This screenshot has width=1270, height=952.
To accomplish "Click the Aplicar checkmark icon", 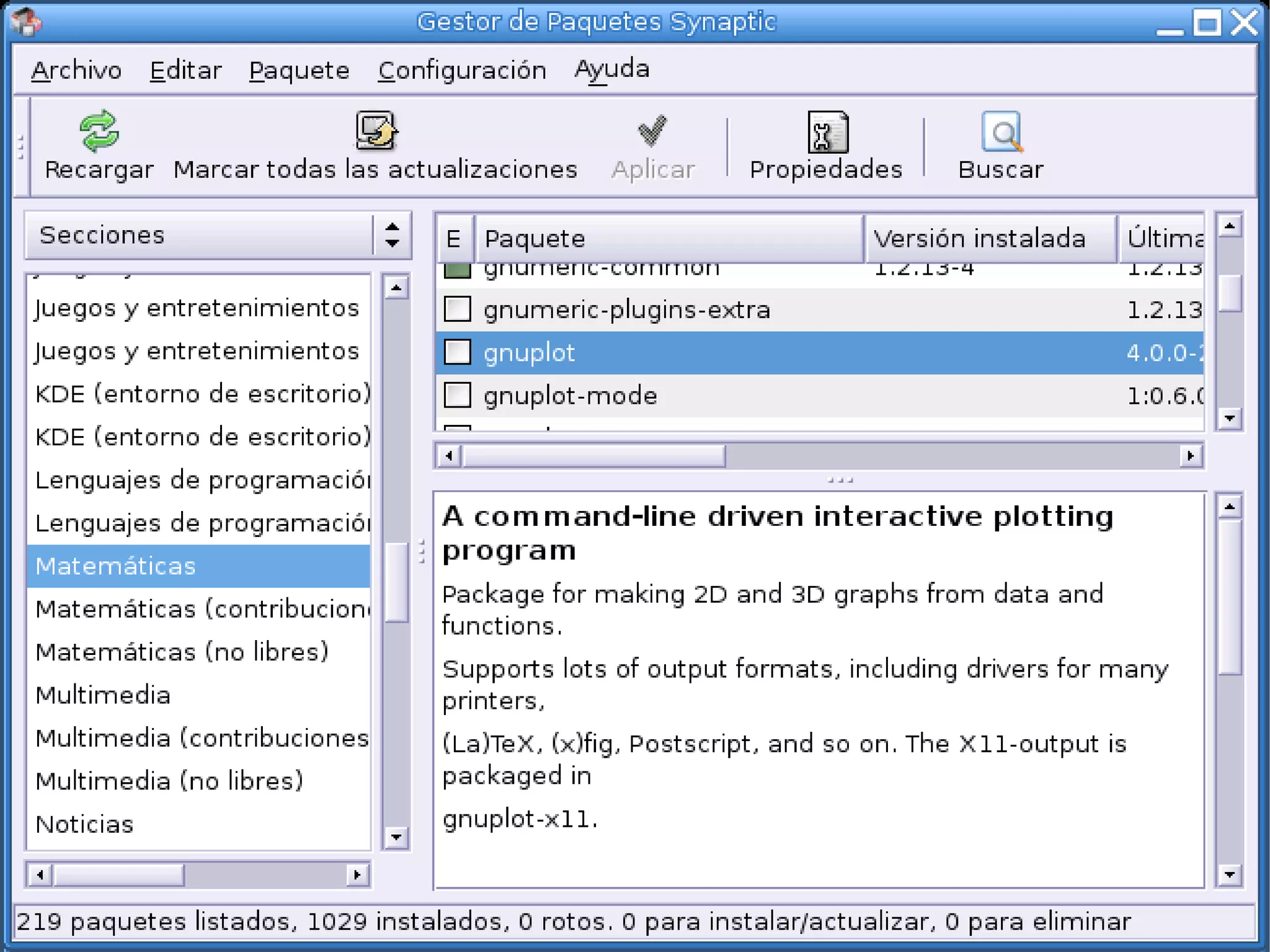I will point(652,131).
